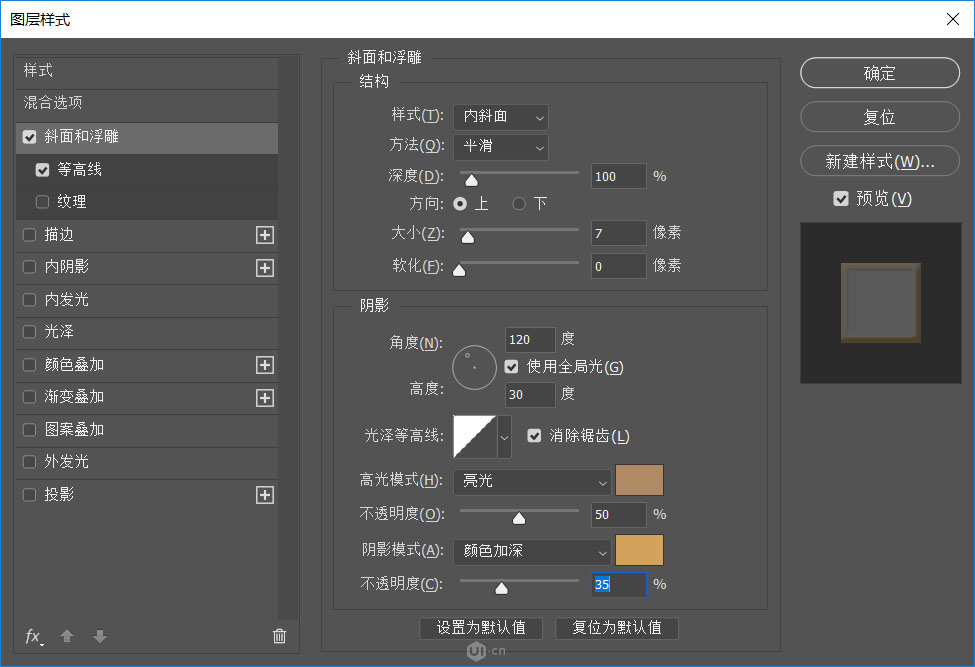
Task: Click the 光泽等高线 contour thumbnail
Action: (474, 437)
